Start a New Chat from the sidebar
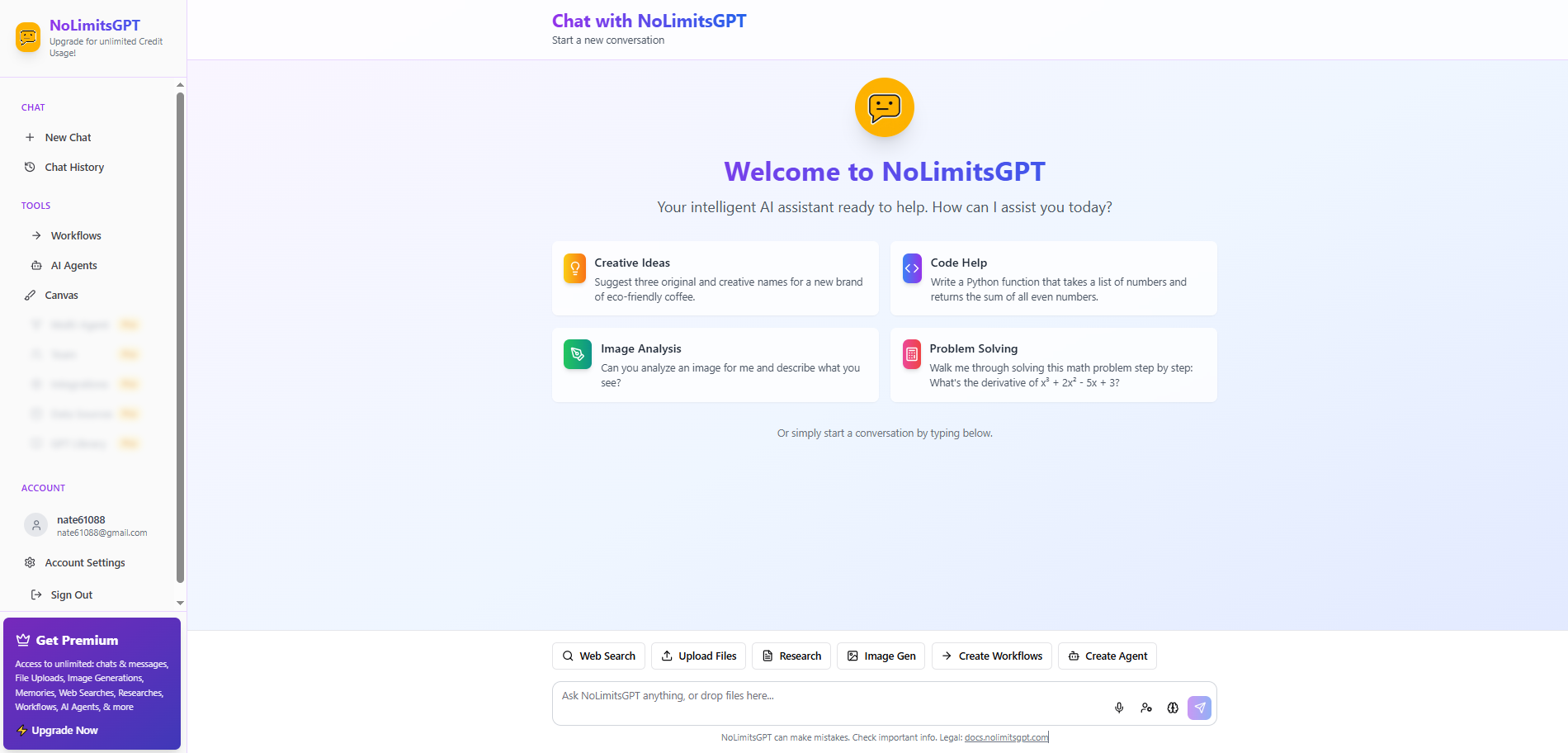The width and height of the screenshot is (1568, 753). coord(68,137)
